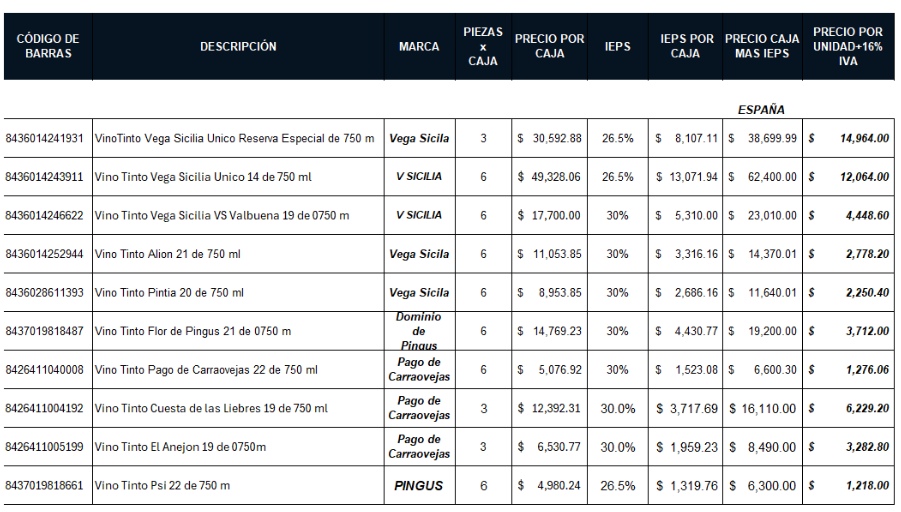Select the 14,964.00 unit price cell
This screenshot has width=901, height=512.
[x=849, y=138]
